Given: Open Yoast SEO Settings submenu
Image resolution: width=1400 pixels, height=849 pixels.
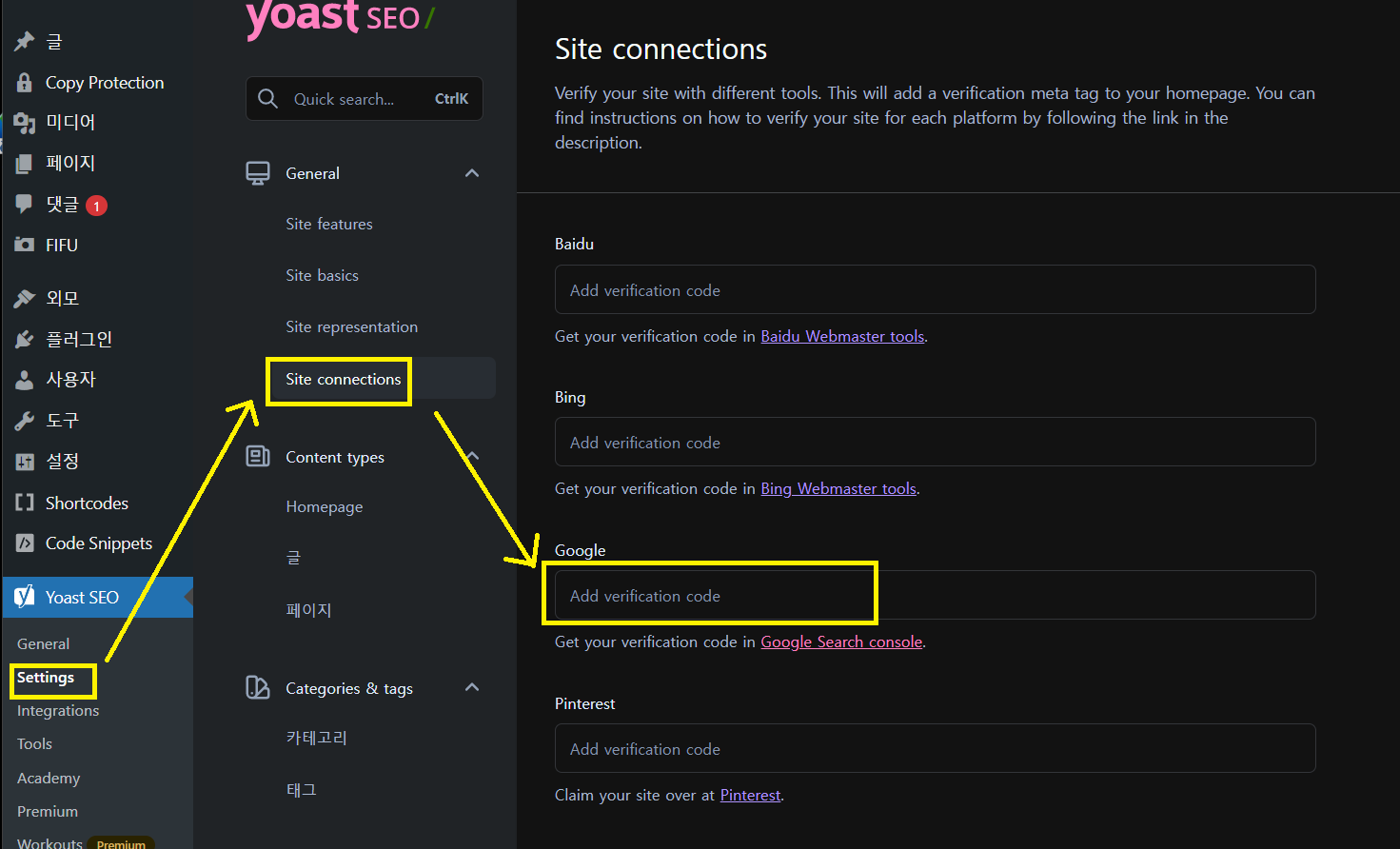Looking at the screenshot, I should point(46,678).
